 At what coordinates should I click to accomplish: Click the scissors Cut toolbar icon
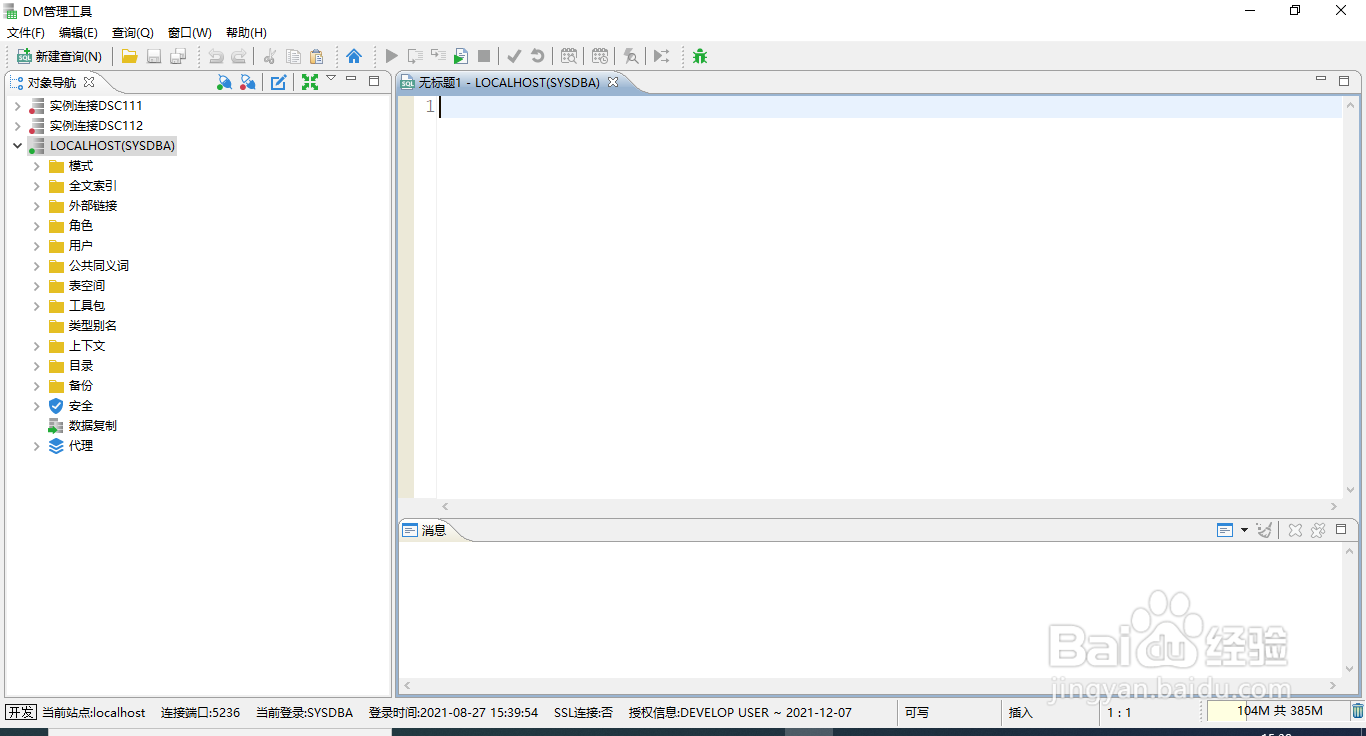tap(269, 57)
